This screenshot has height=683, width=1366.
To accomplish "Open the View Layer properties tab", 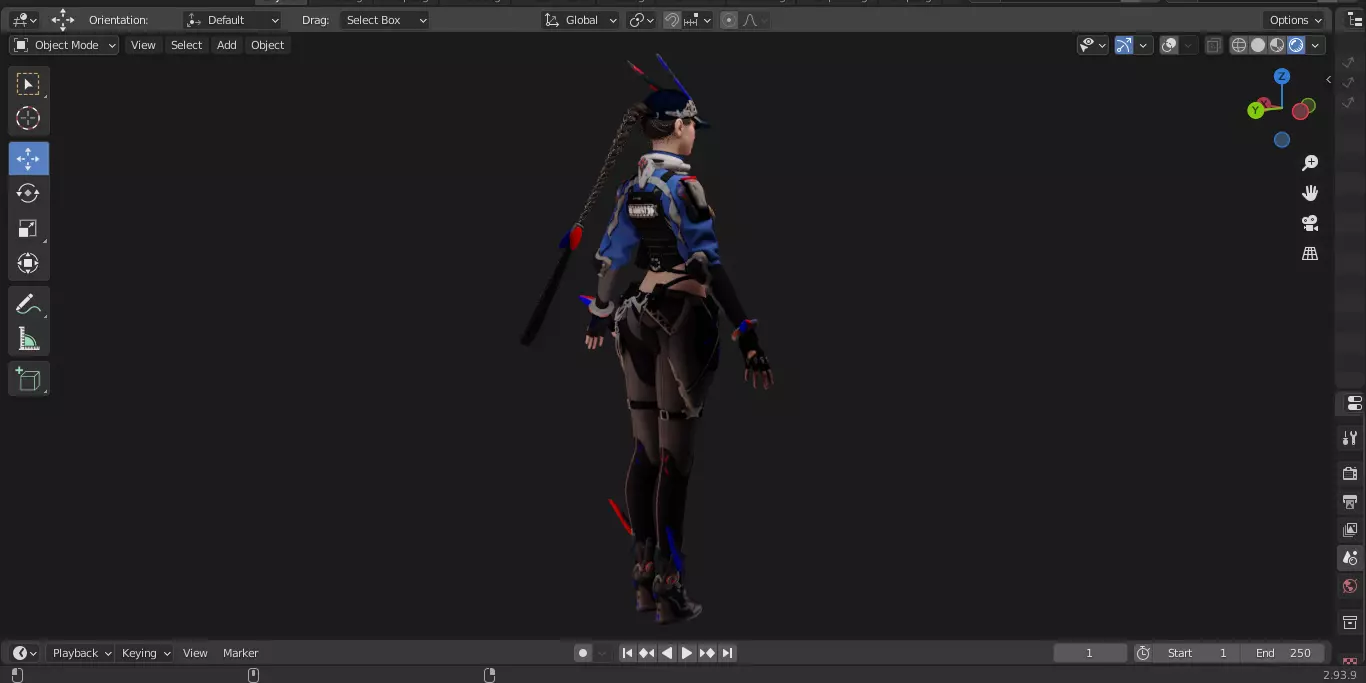I will pyautogui.click(x=1350, y=529).
